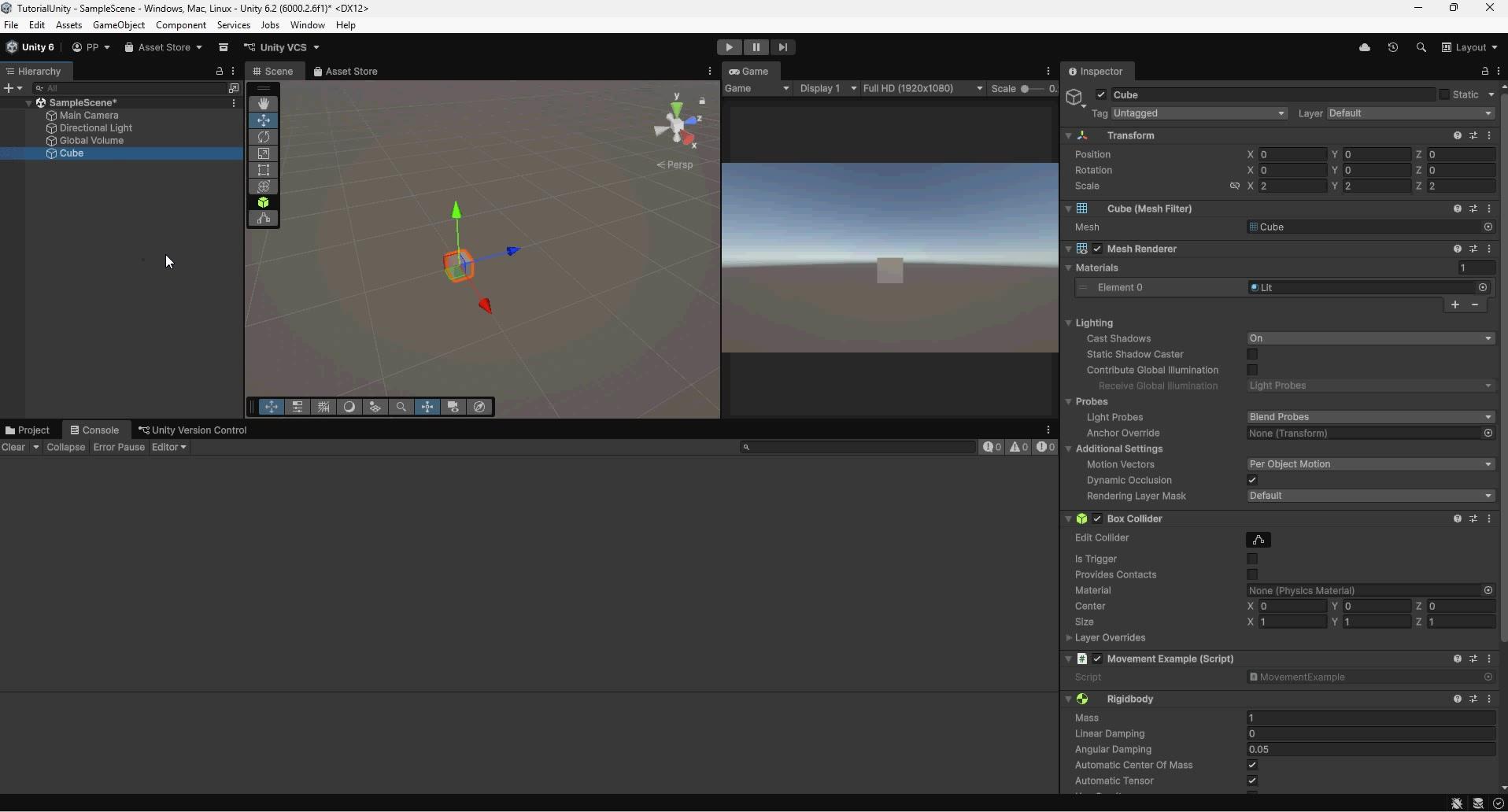Switch to the Asset Store tab

point(346,72)
